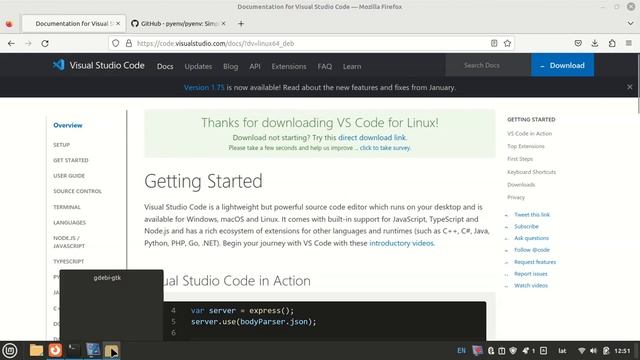The image size is (640, 360).
Task: Jump to Top Extensions section
Action: click(x=526, y=146)
